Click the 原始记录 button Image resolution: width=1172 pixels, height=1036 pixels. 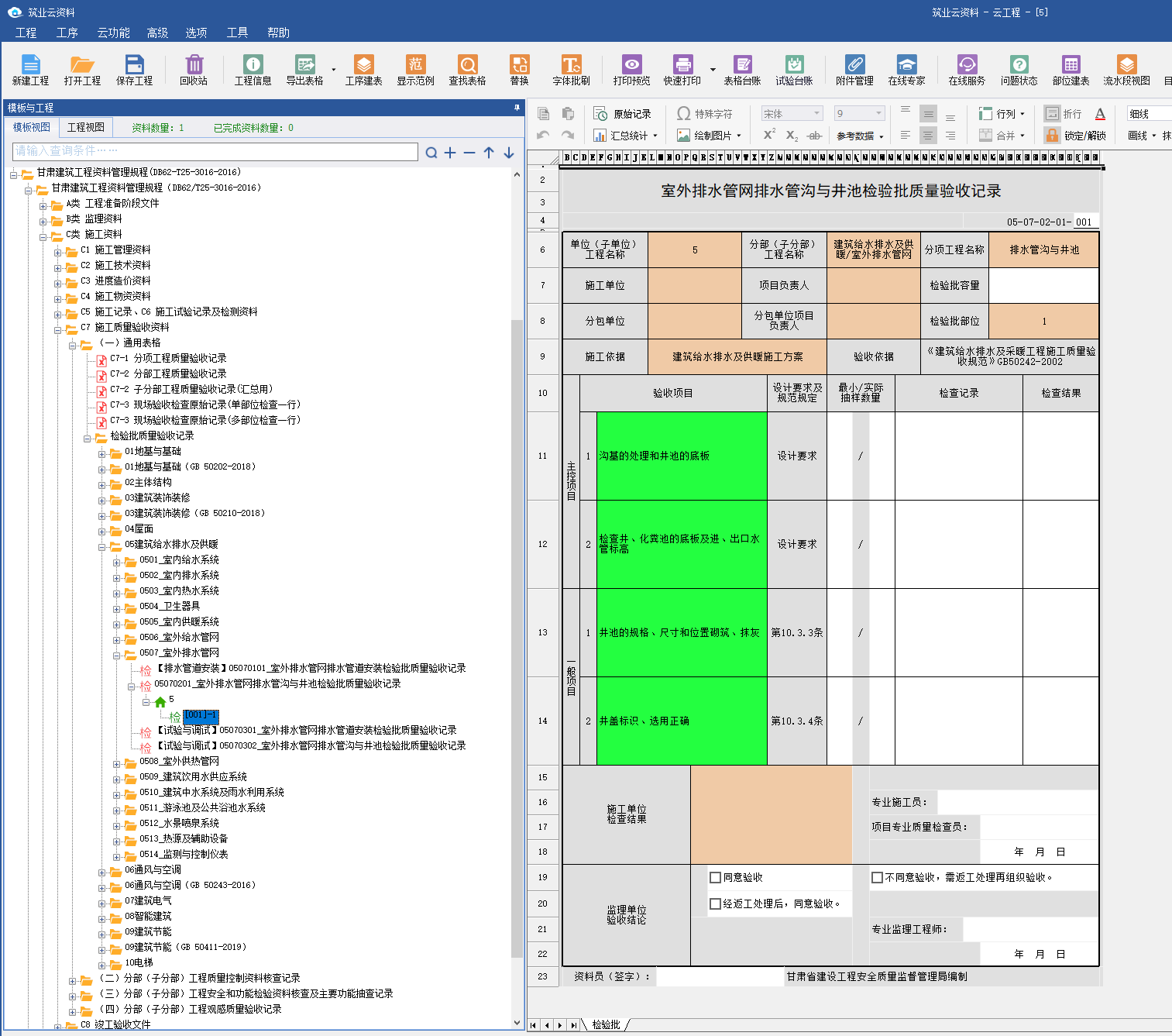point(623,114)
